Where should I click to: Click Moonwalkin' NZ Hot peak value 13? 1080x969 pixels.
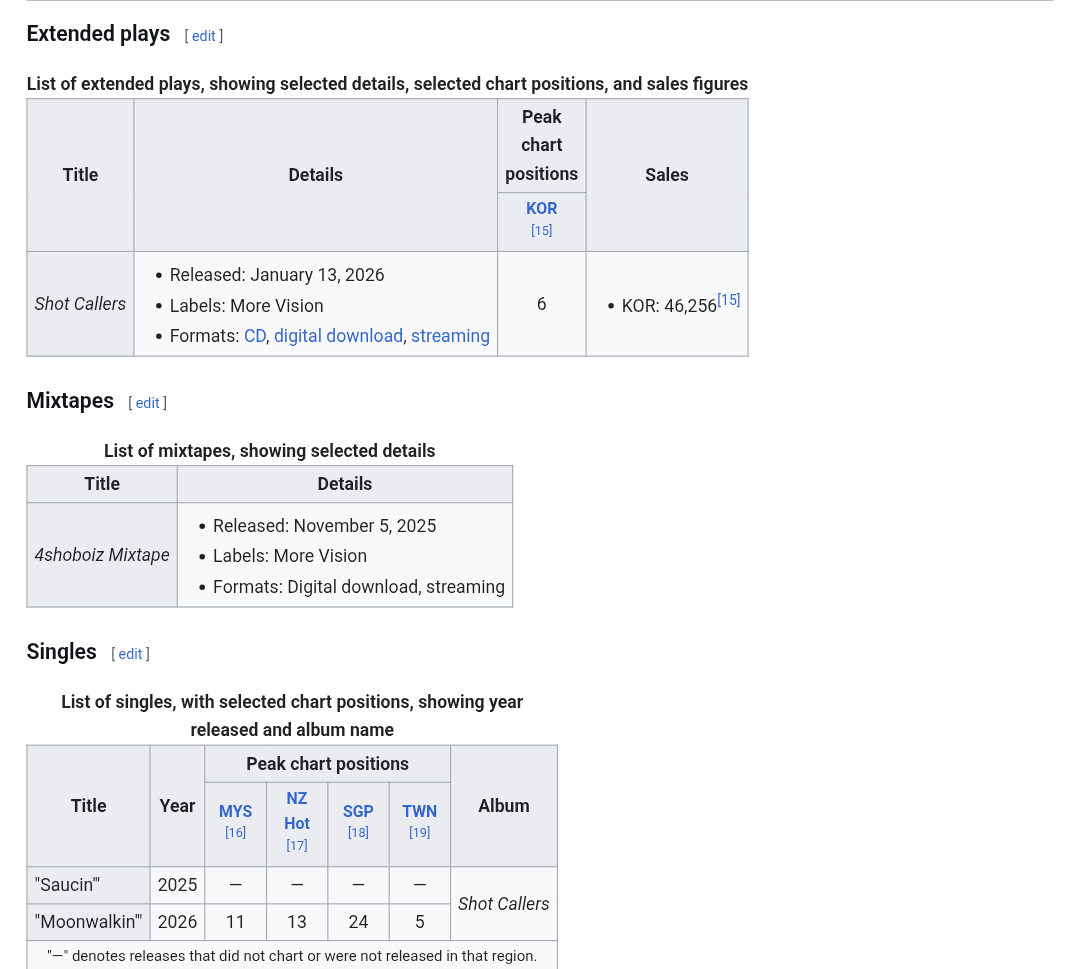297,921
